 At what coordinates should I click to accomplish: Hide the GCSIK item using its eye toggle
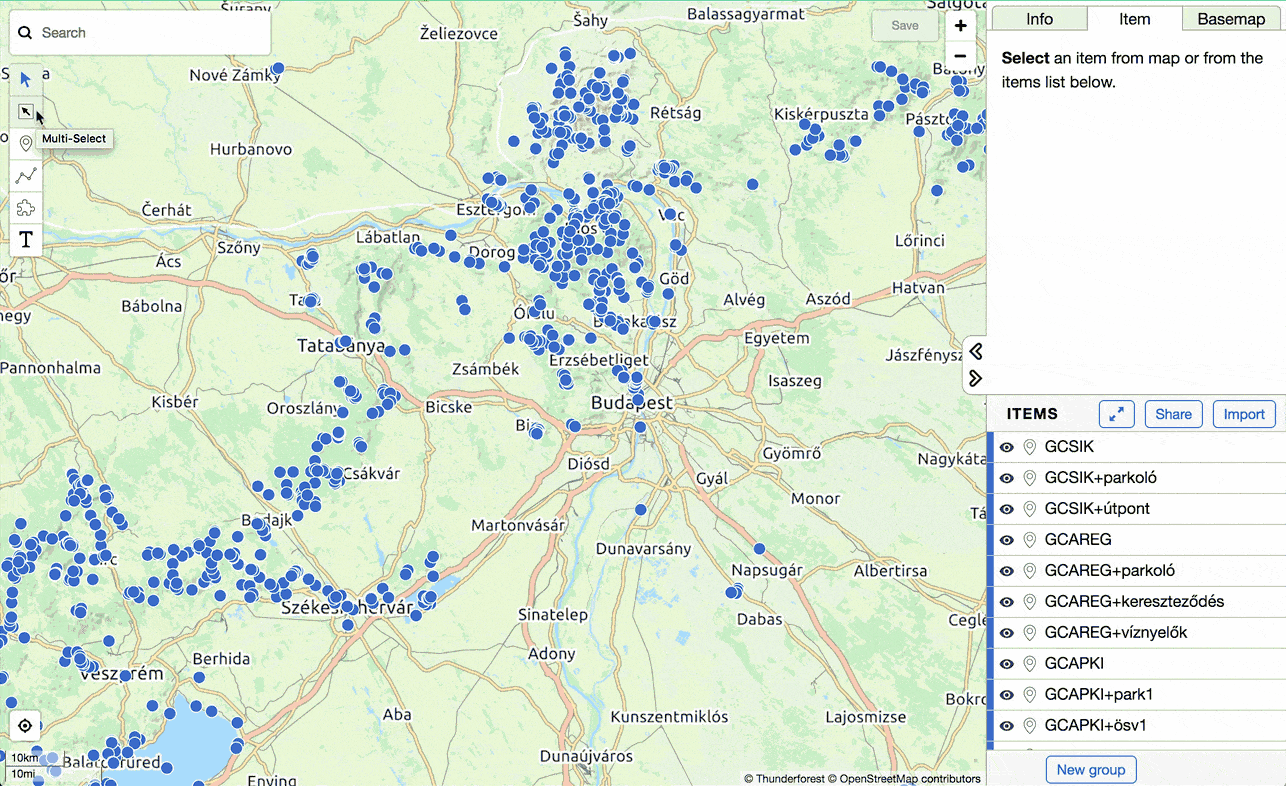[1007, 447]
